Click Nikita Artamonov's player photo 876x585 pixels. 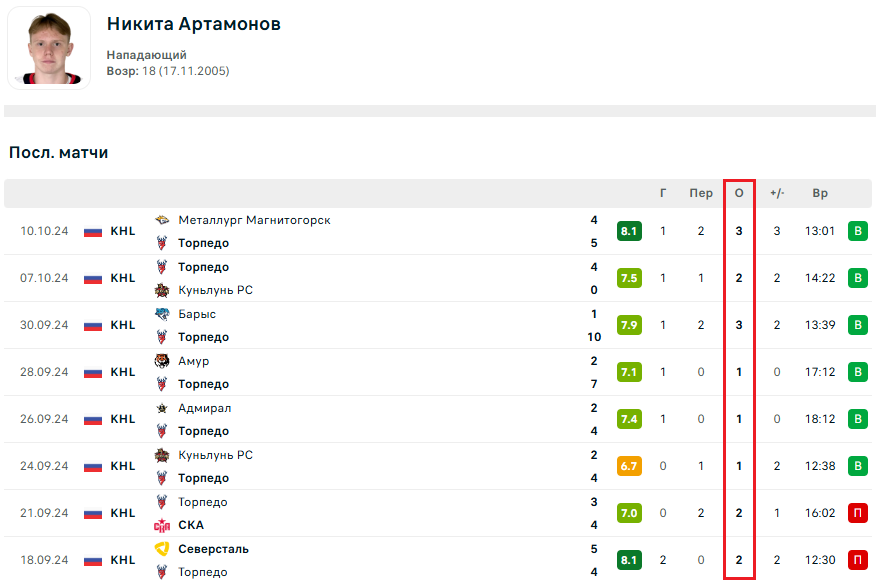(x=49, y=49)
